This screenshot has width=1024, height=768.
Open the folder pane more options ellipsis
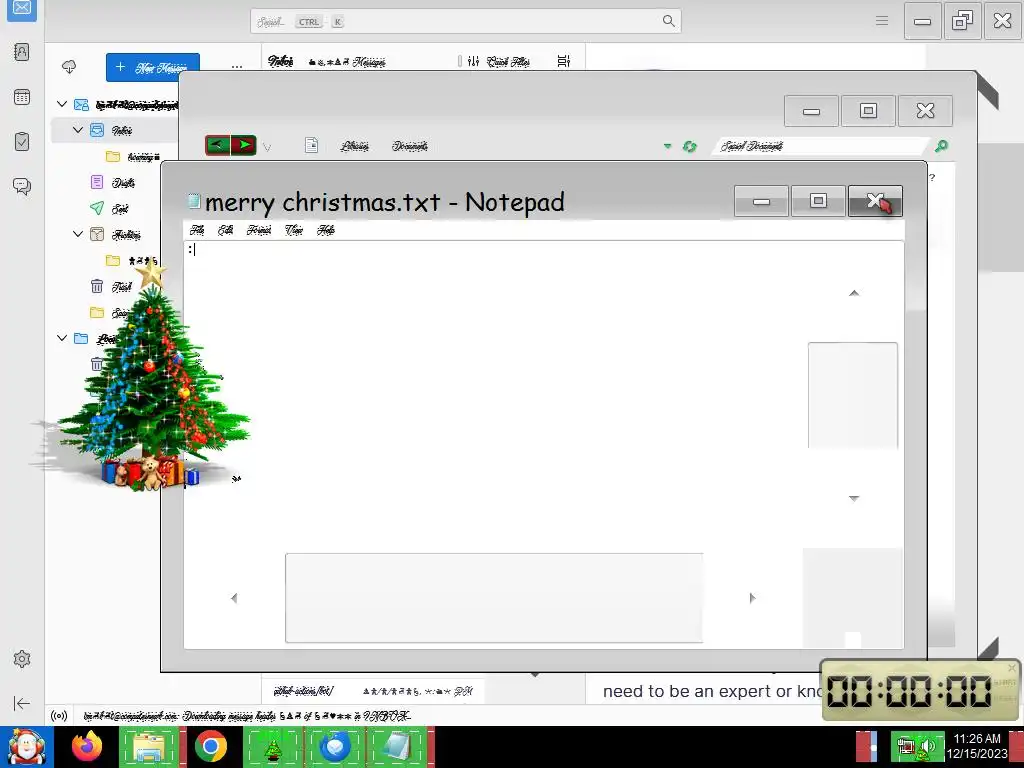pos(236,67)
